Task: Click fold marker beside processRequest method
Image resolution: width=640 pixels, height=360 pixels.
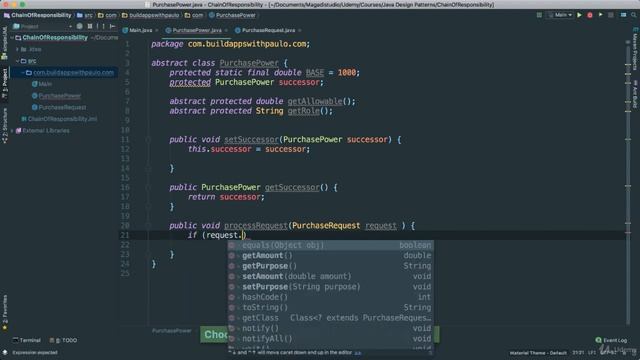Action: (148, 226)
